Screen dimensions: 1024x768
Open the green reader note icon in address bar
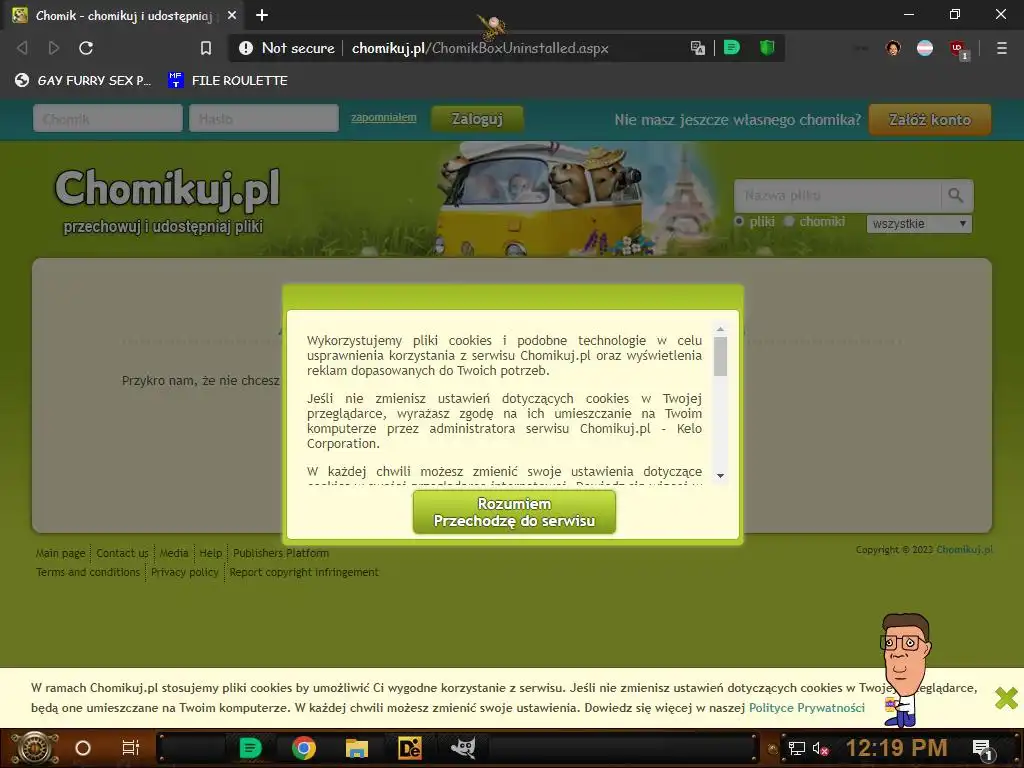point(731,48)
